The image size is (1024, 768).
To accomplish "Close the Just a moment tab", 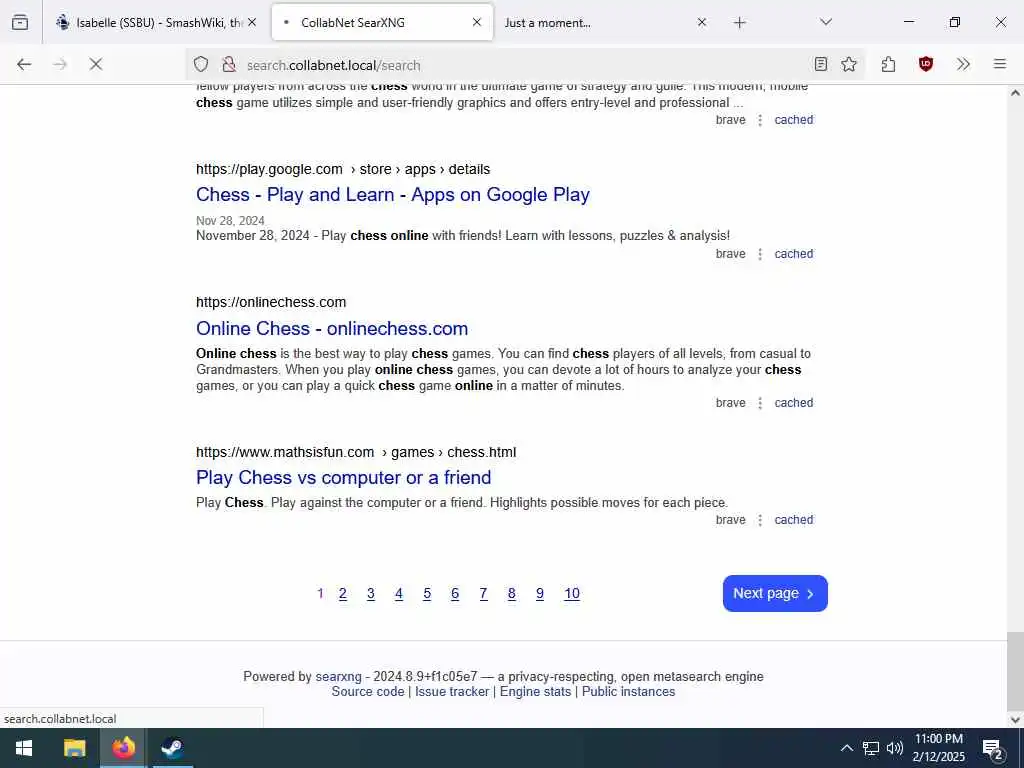I will click(702, 22).
